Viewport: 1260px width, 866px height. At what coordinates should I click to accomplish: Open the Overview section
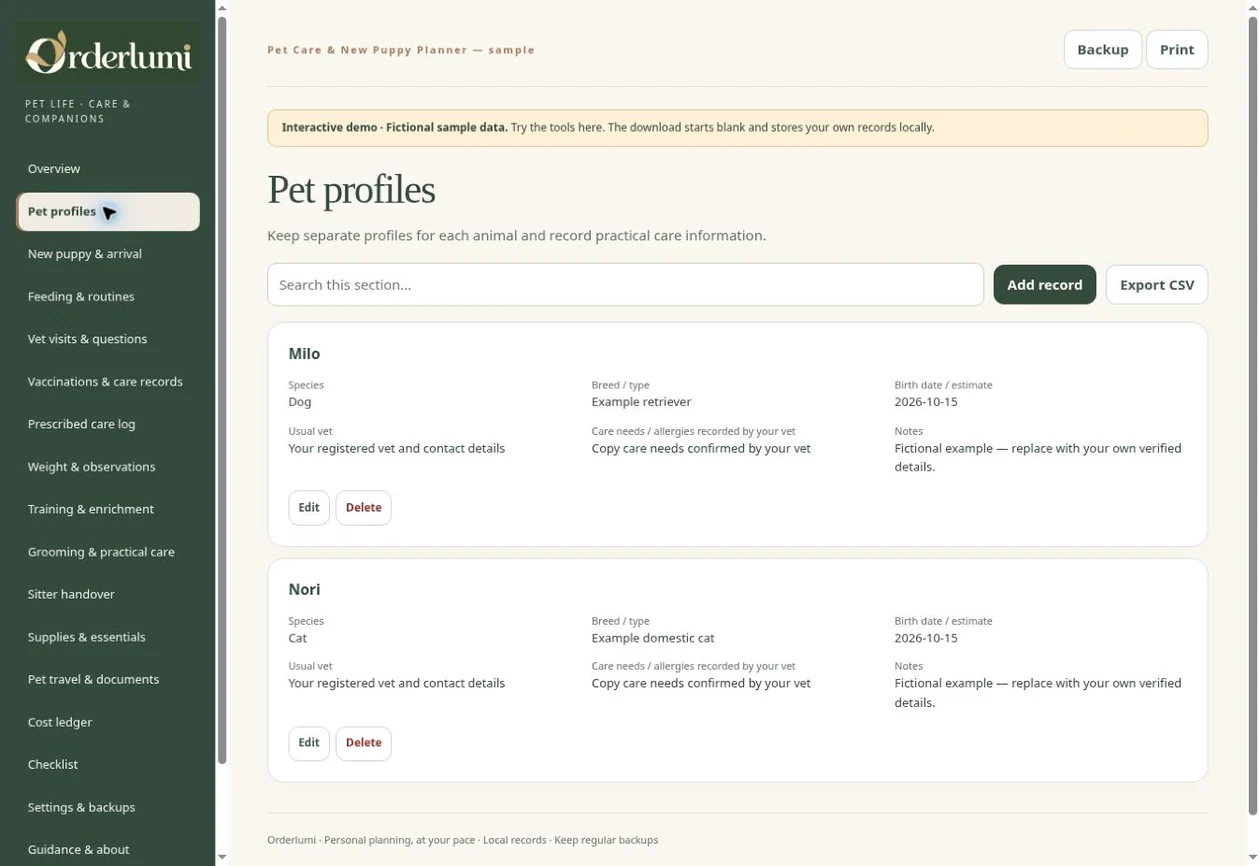(x=108, y=169)
